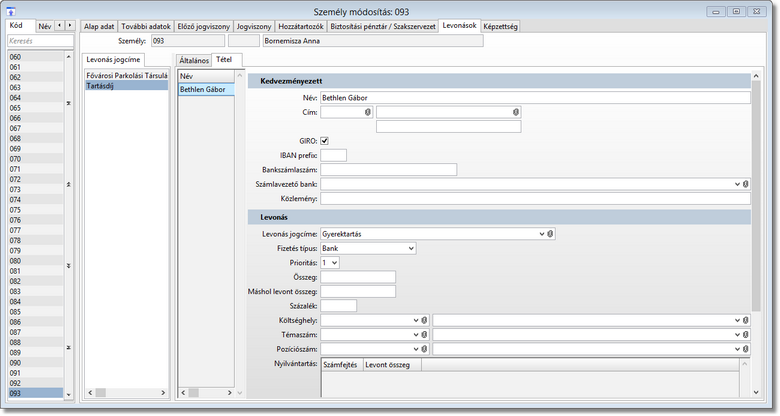
Task: Click lookup icon beside Számlavezető bank dropdown
Action: (x=747, y=184)
